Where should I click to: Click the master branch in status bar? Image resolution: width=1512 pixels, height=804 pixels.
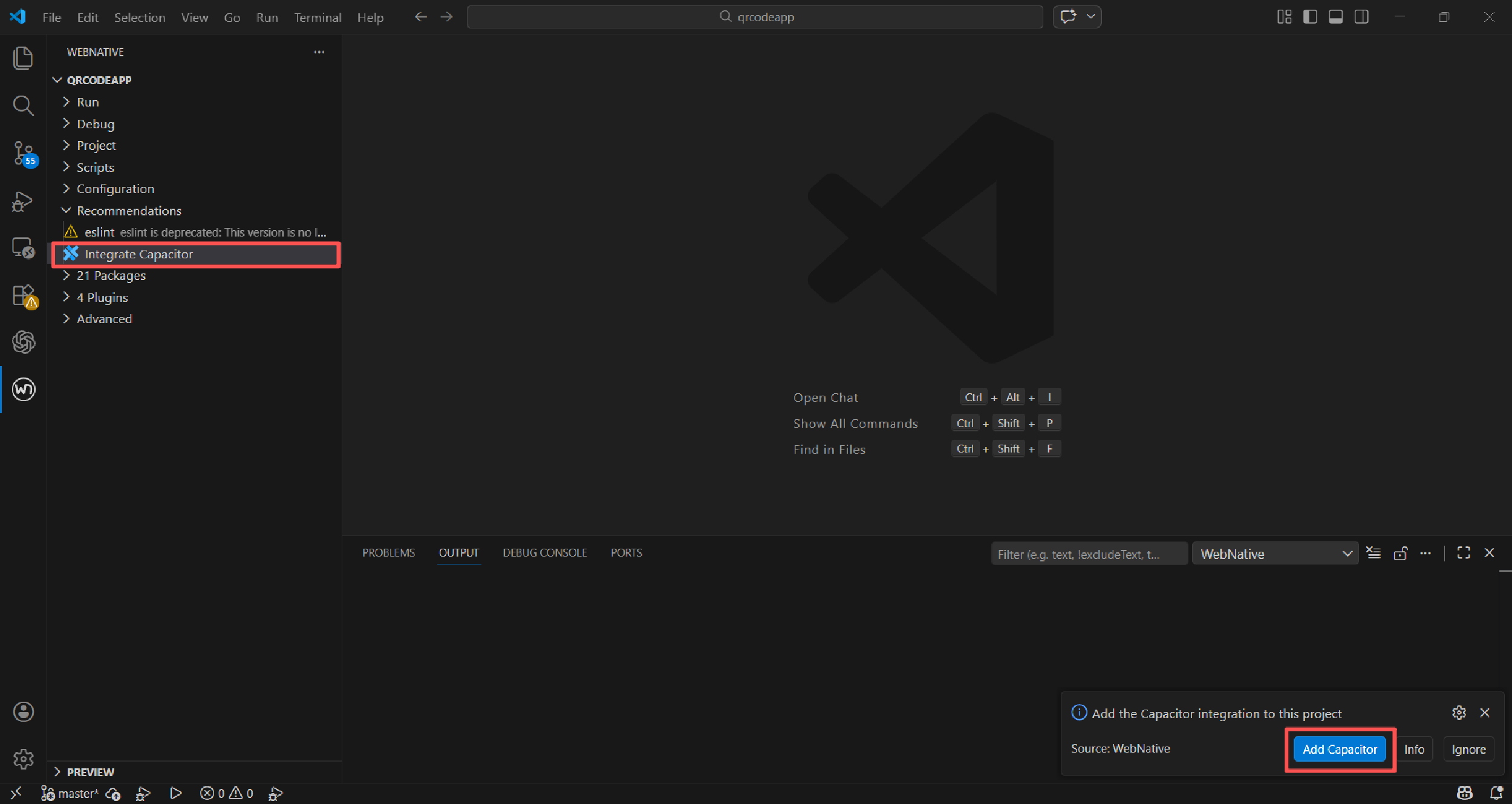pos(70,793)
